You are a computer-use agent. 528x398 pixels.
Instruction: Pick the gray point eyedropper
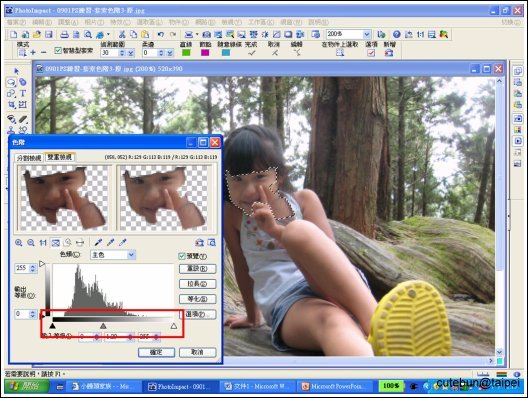(x=110, y=242)
